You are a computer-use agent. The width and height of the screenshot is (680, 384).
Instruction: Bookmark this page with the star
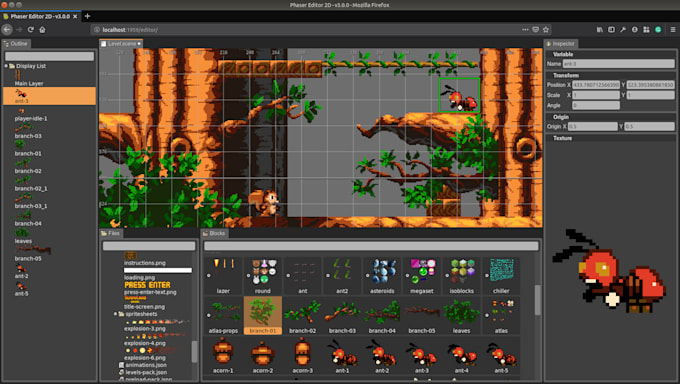pos(546,30)
